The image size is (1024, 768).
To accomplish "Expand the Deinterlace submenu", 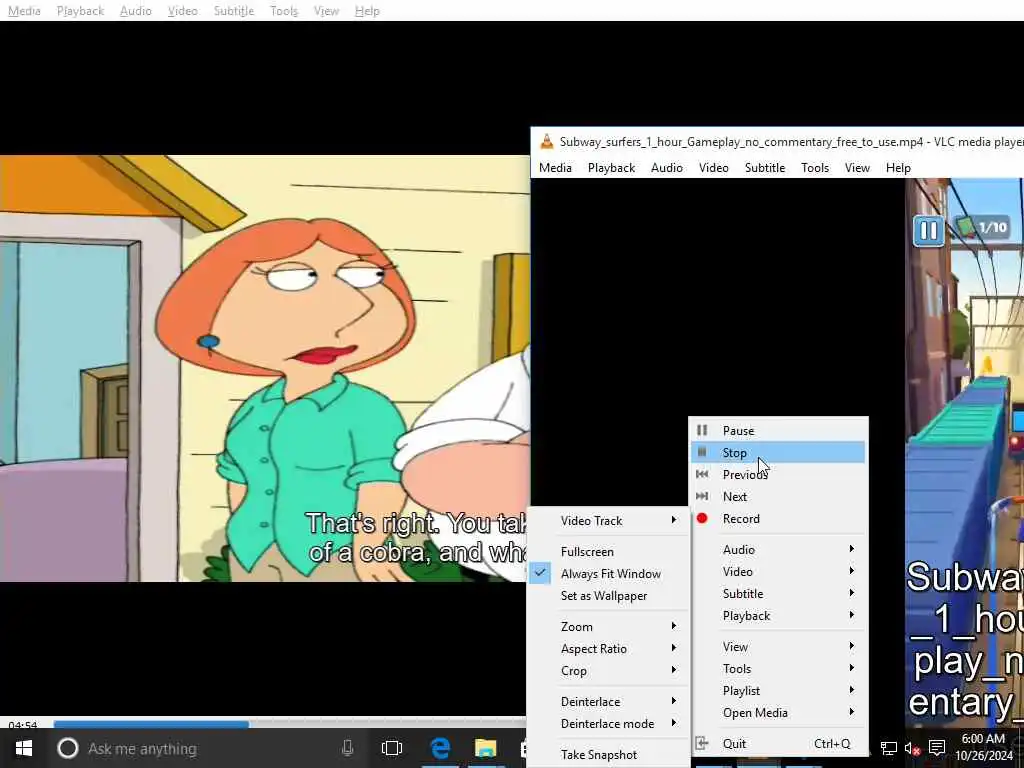I will pyautogui.click(x=609, y=701).
